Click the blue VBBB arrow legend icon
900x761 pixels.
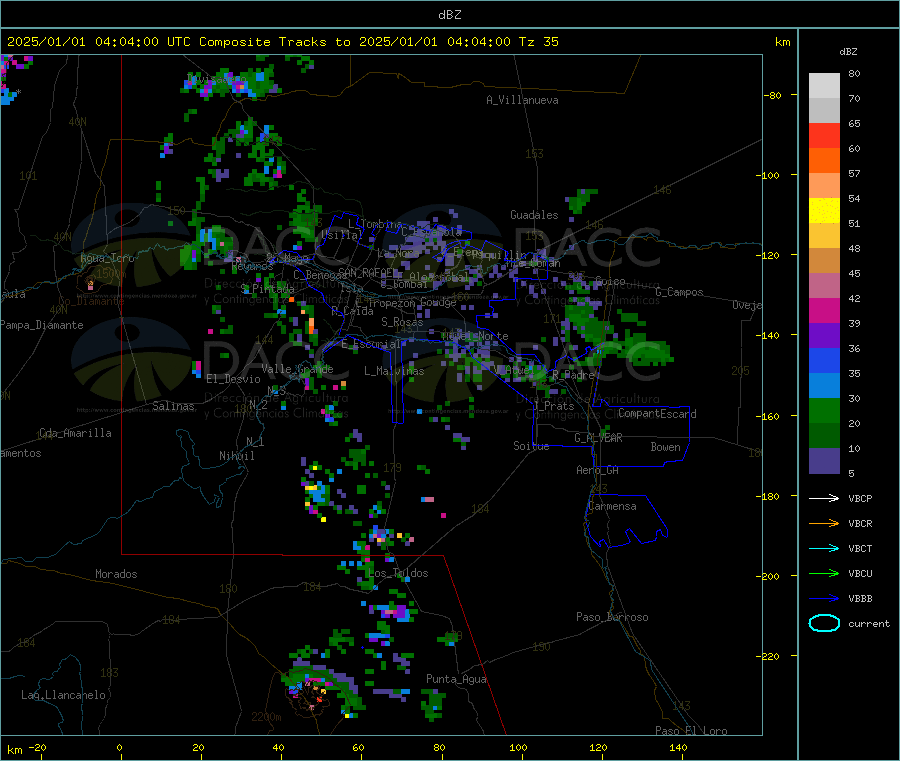point(824,598)
